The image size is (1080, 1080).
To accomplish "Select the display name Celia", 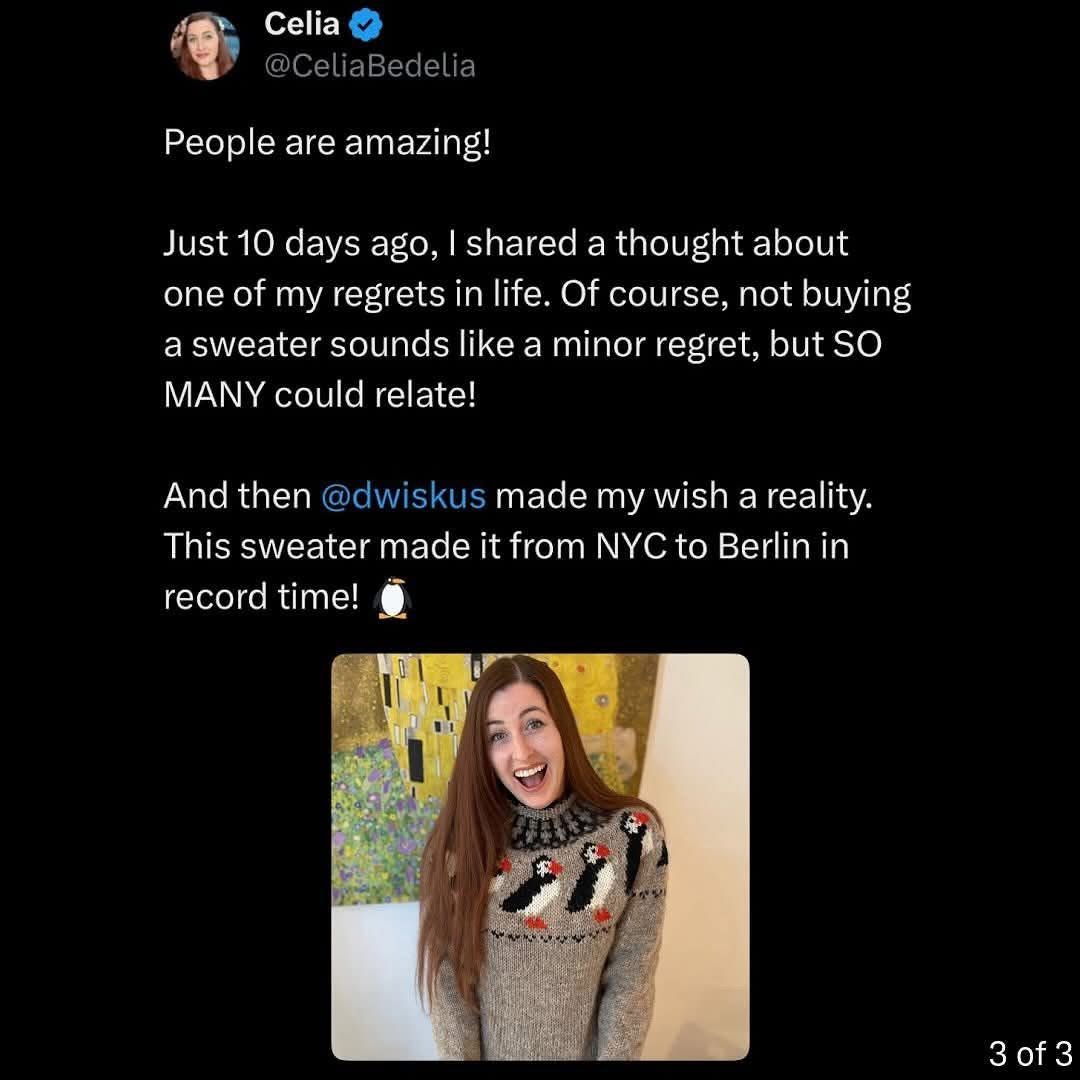I will (x=302, y=25).
